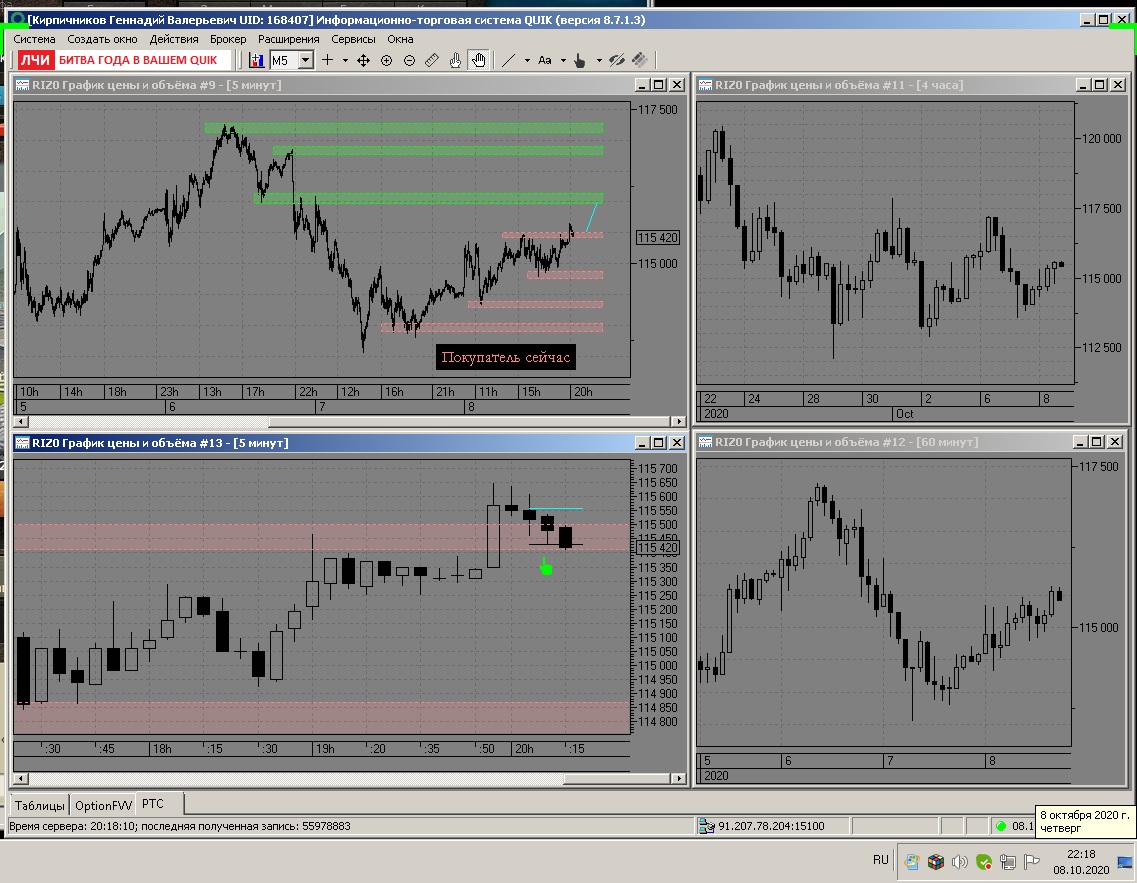Click the zoom out magnifier icon

[x=409, y=60]
